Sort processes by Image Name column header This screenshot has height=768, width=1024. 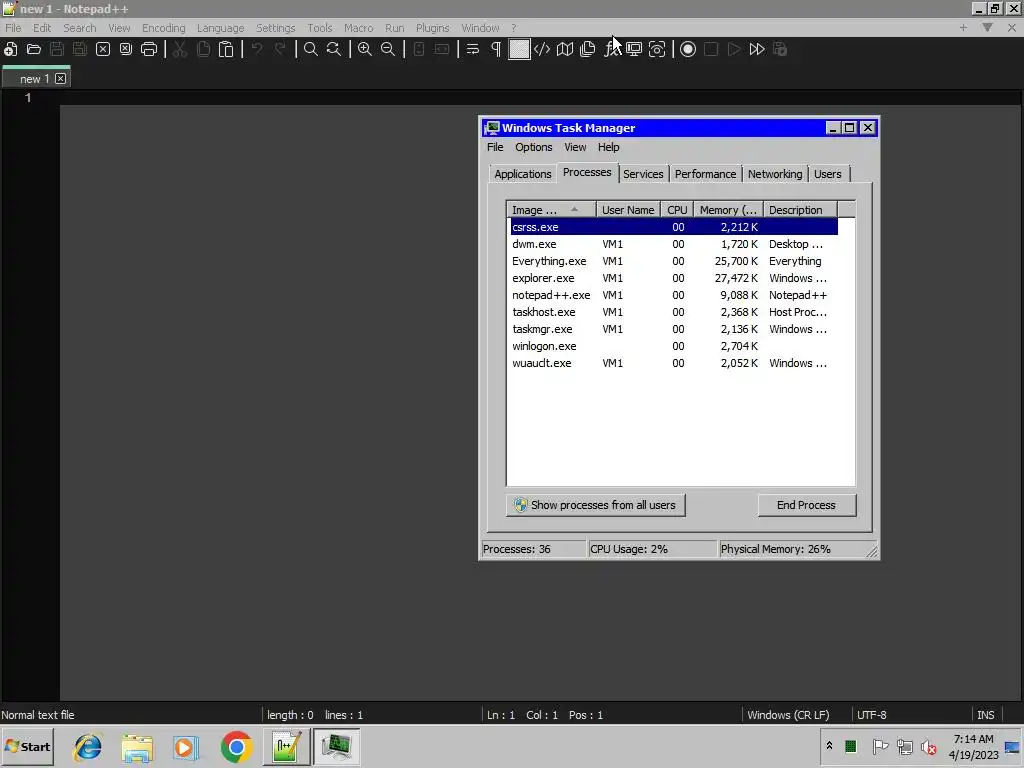tap(551, 210)
